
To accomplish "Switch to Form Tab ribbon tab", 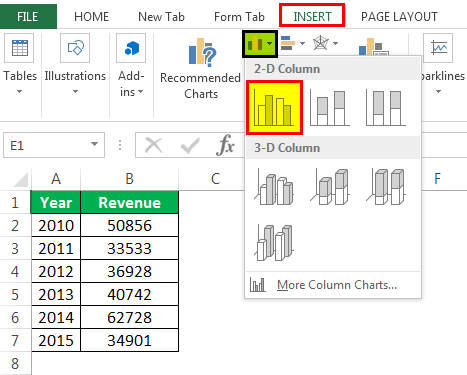I will [239, 17].
